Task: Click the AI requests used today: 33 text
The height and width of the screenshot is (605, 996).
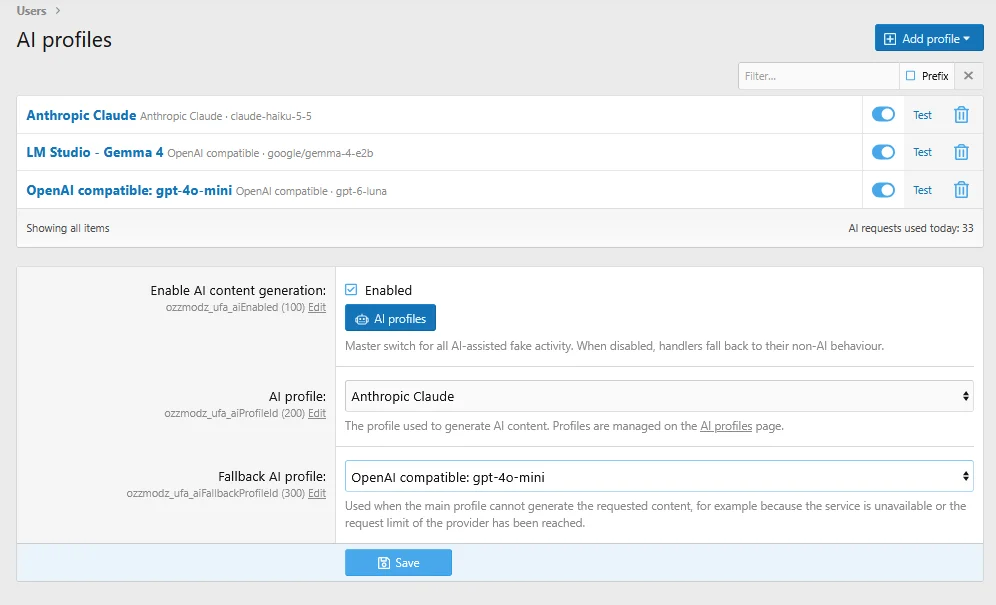Action: click(910, 228)
